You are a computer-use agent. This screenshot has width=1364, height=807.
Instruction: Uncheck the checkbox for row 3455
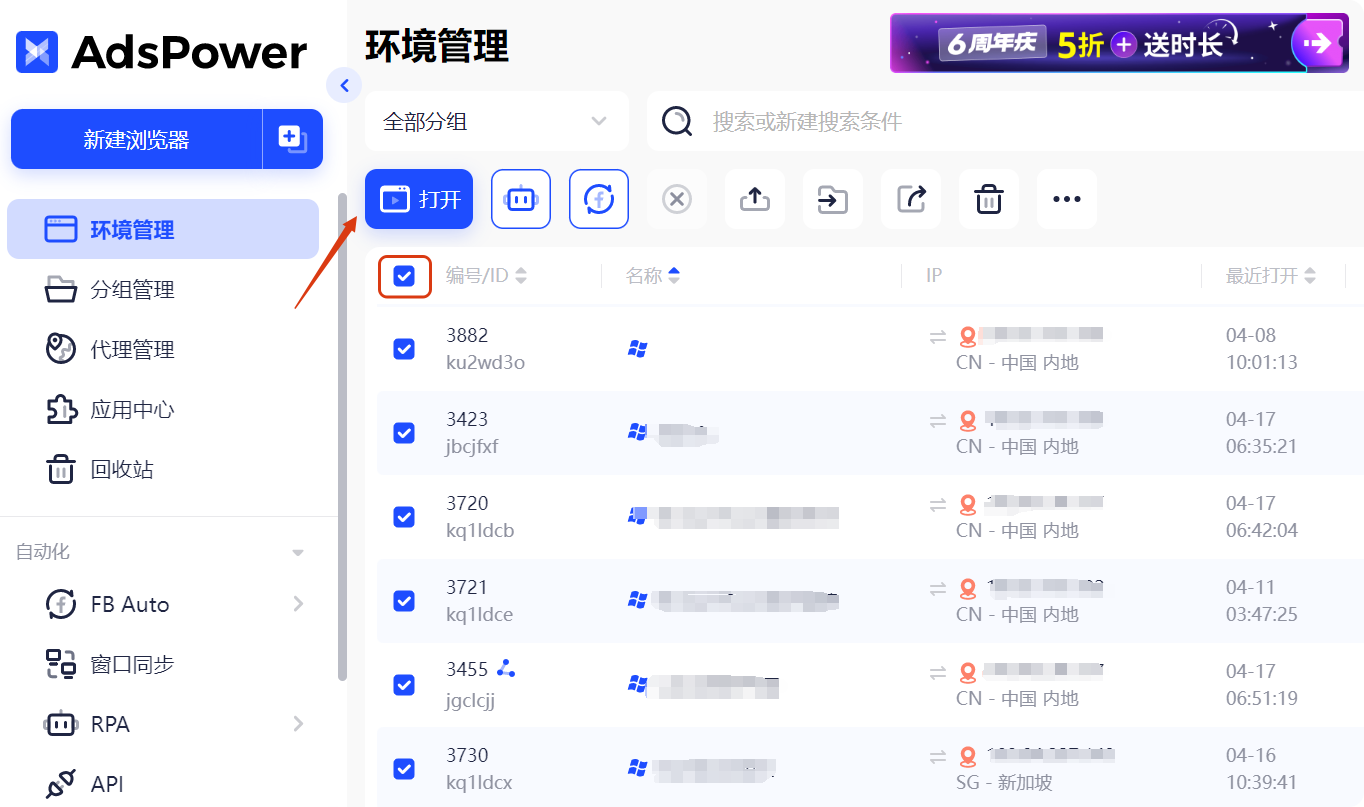404,684
